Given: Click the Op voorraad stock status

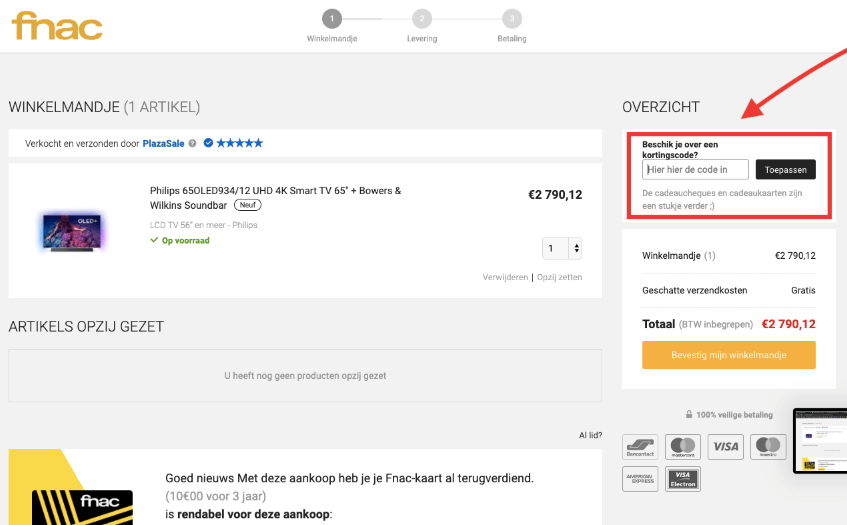Looking at the screenshot, I should click(180, 240).
